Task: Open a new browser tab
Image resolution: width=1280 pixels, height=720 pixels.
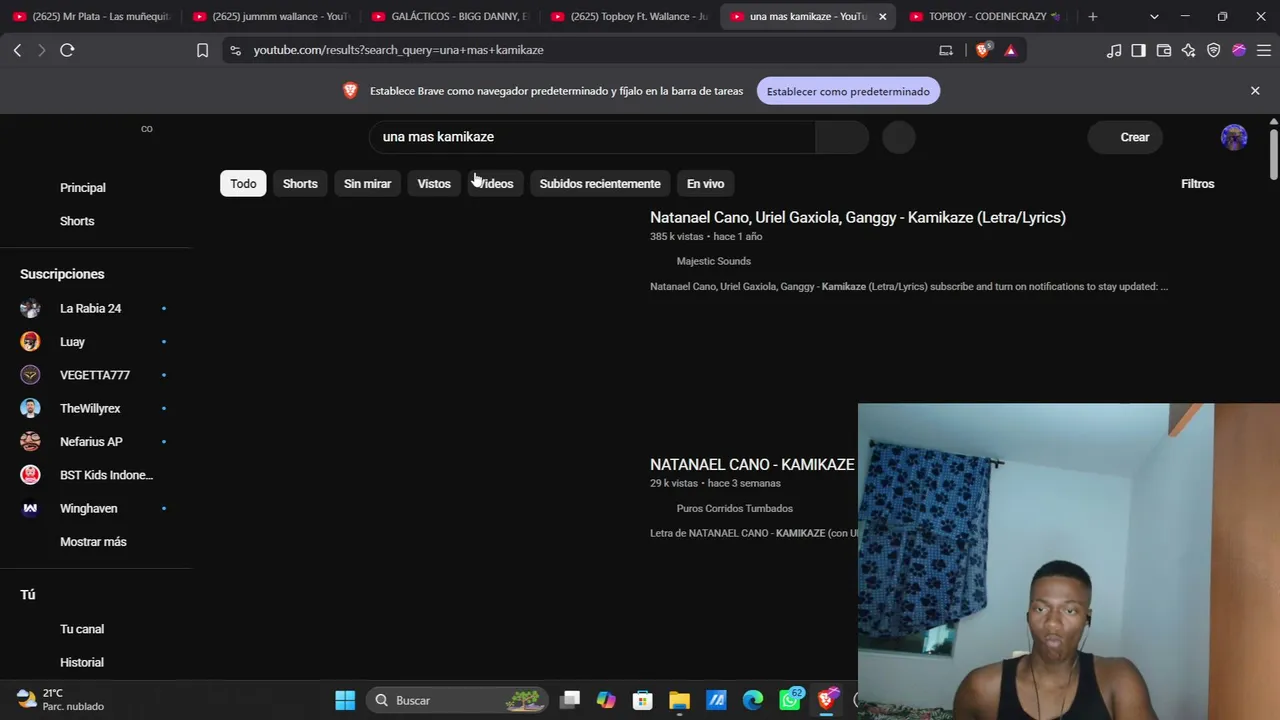Action: [x=1093, y=16]
